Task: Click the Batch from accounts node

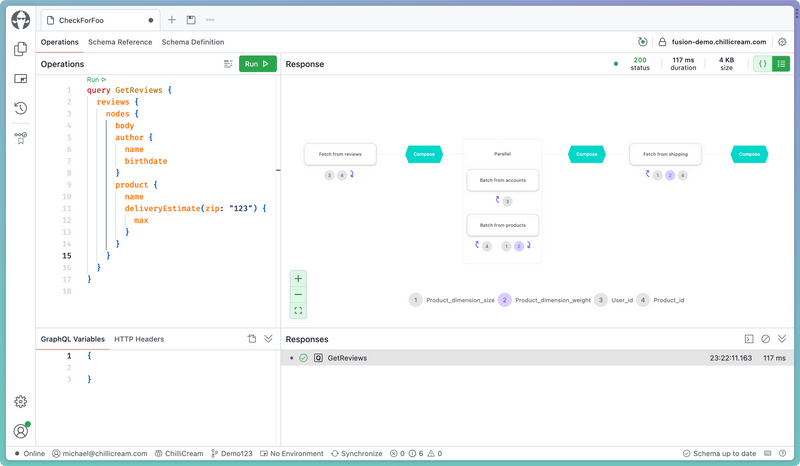Action: pyautogui.click(x=503, y=180)
